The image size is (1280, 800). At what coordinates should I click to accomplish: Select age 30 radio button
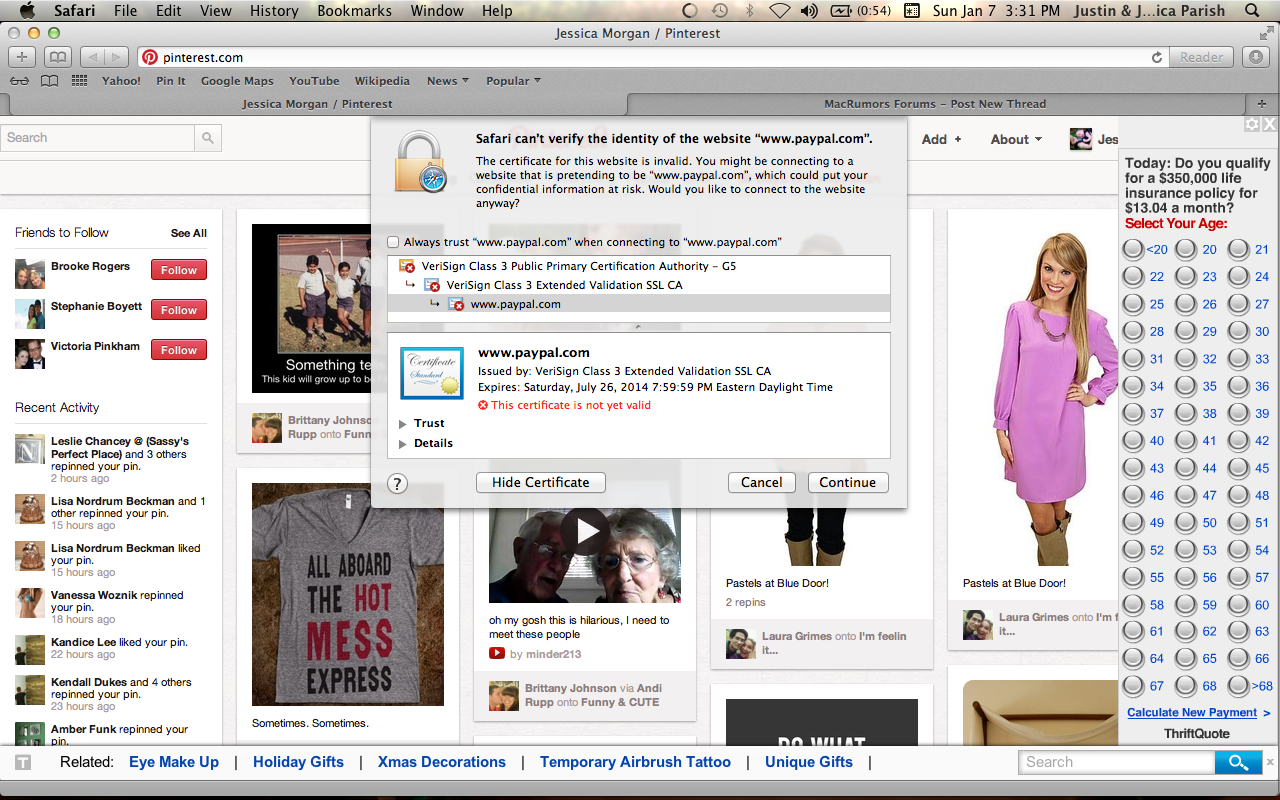point(1238,331)
